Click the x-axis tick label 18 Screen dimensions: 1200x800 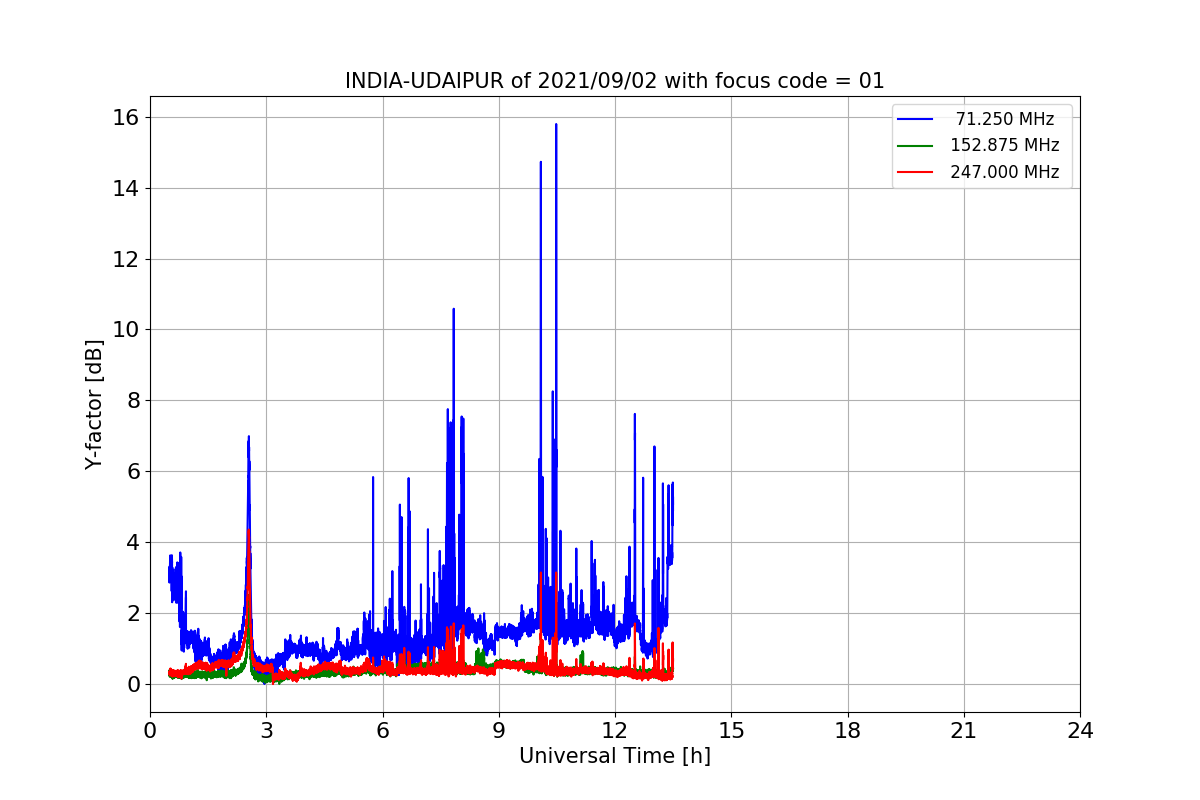(x=847, y=730)
